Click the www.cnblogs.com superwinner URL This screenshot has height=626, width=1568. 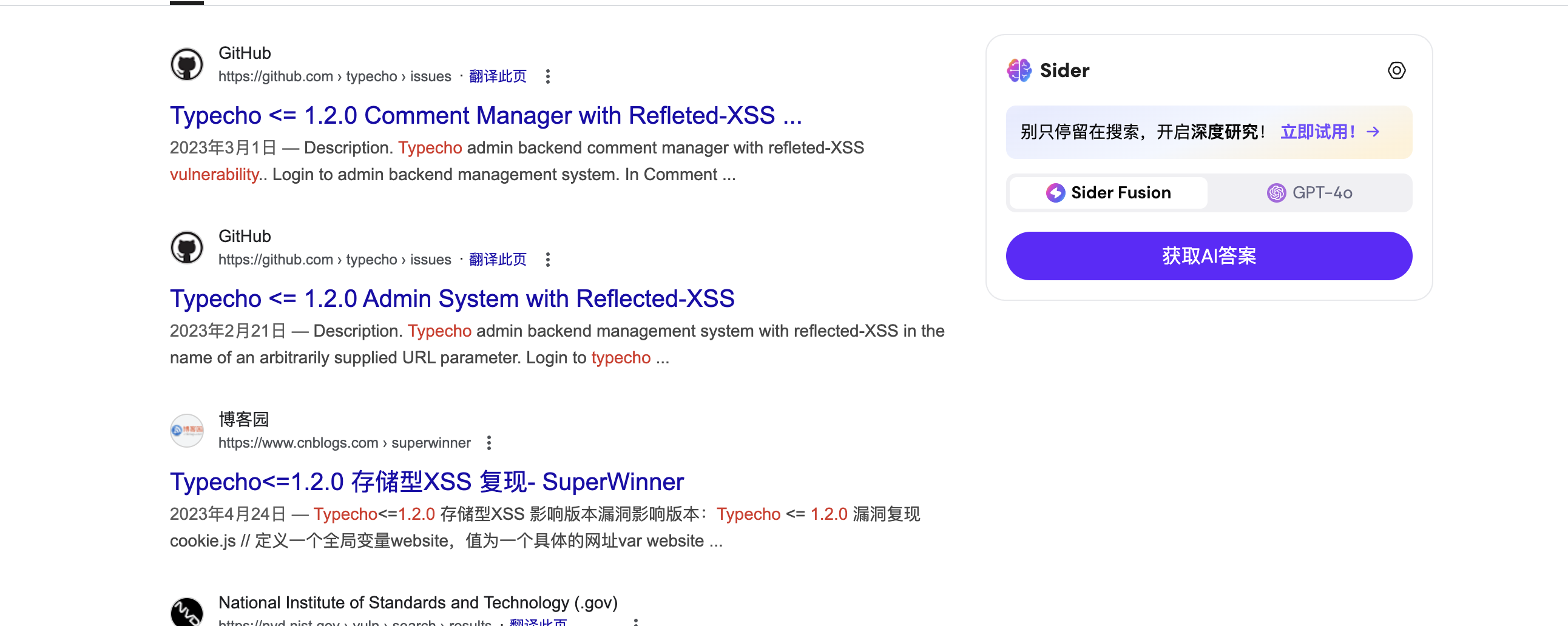pos(345,443)
